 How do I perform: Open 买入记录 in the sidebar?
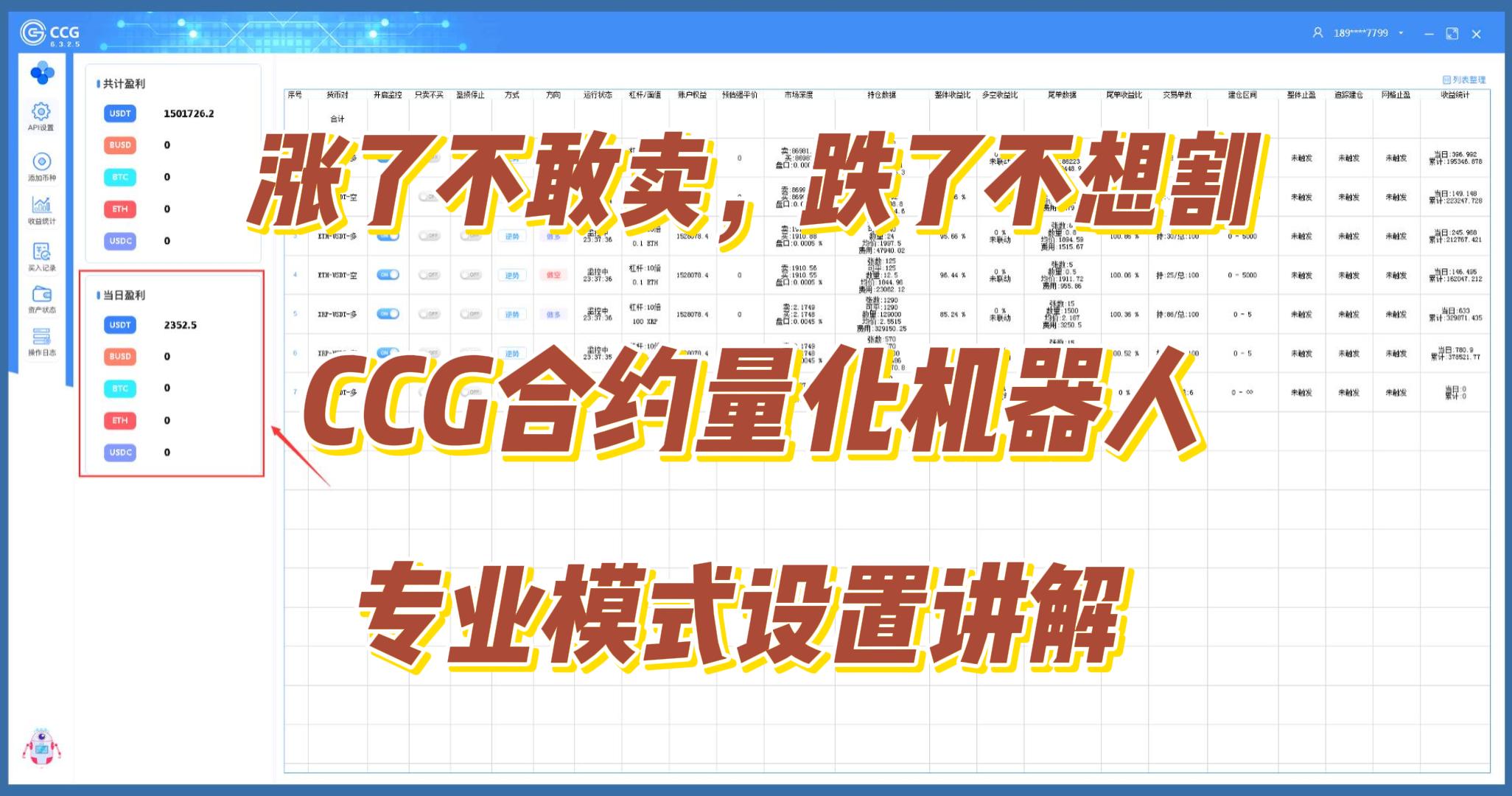41,256
